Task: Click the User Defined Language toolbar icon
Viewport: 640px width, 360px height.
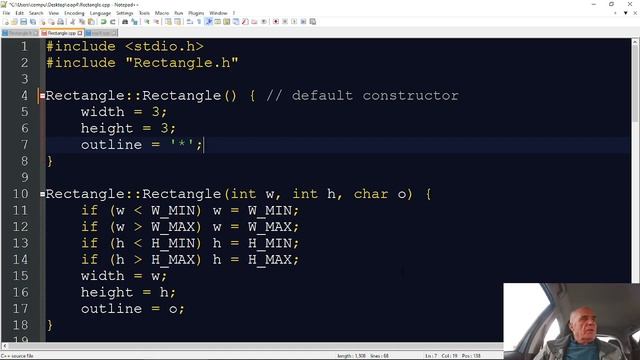Action: click(218, 22)
